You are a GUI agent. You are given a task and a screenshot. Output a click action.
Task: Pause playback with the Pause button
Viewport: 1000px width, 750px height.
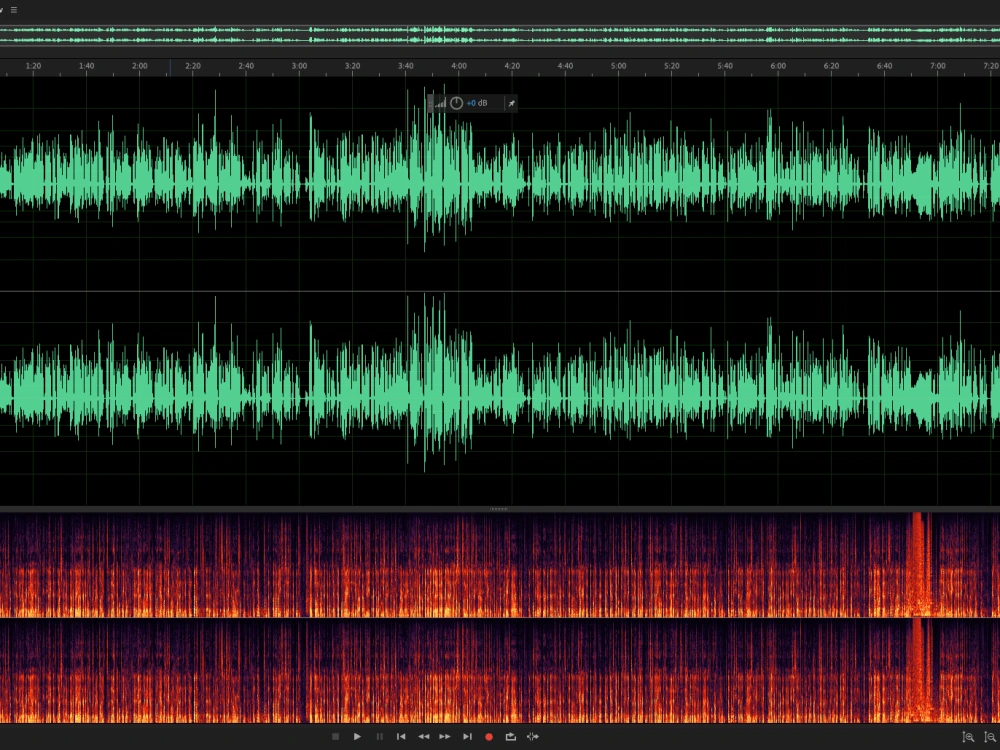click(x=379, y=737)
